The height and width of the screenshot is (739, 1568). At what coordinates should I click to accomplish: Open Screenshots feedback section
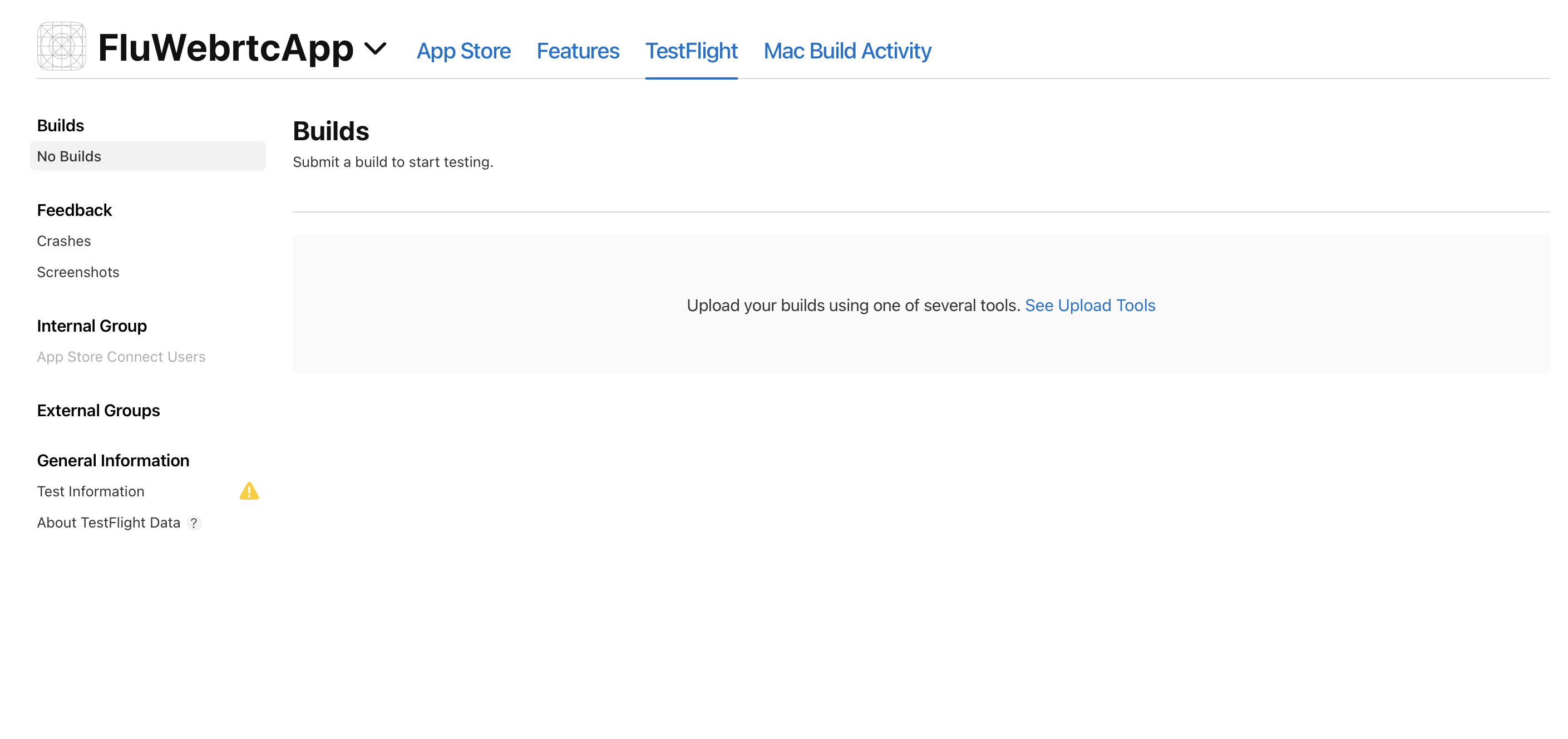pos(78,272)
